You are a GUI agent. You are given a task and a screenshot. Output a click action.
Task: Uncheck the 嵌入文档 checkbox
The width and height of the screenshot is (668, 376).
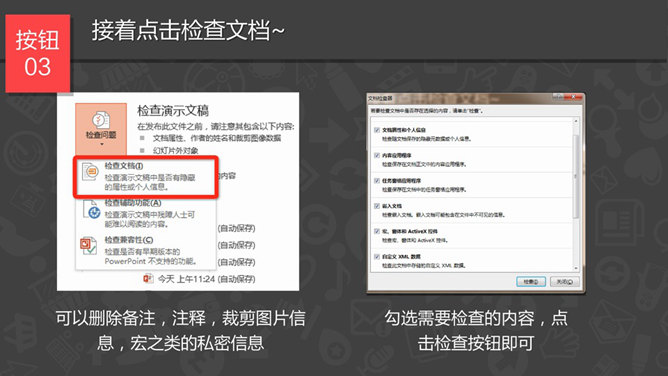pyautogui.click(x=377, y=206)
